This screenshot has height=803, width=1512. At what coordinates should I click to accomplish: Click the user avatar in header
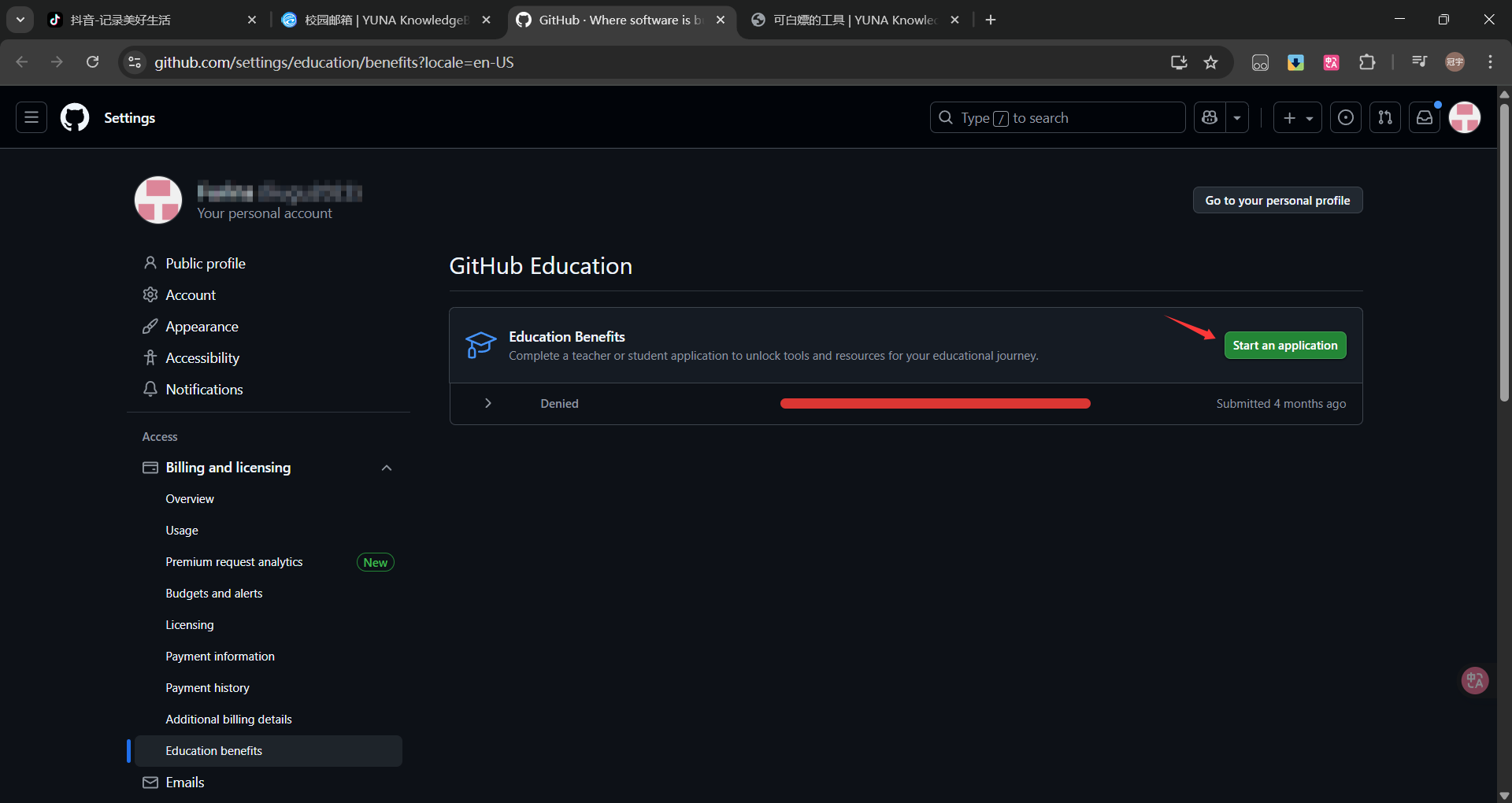point(1465,117)
